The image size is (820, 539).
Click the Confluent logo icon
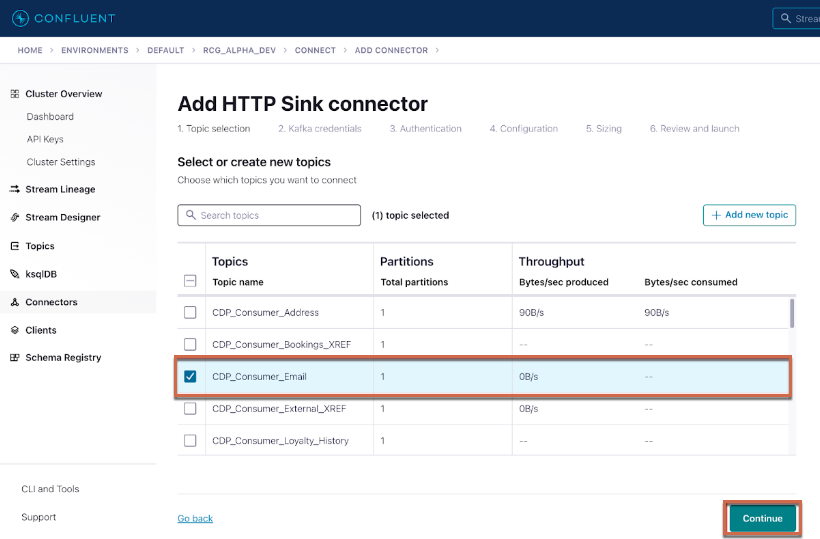(x=19, y=18)
